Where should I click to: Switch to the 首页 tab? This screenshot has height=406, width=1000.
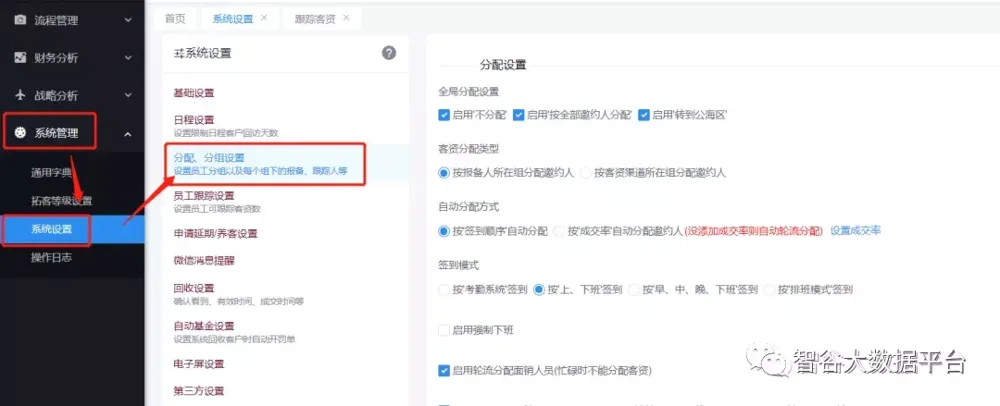[175, 18]
